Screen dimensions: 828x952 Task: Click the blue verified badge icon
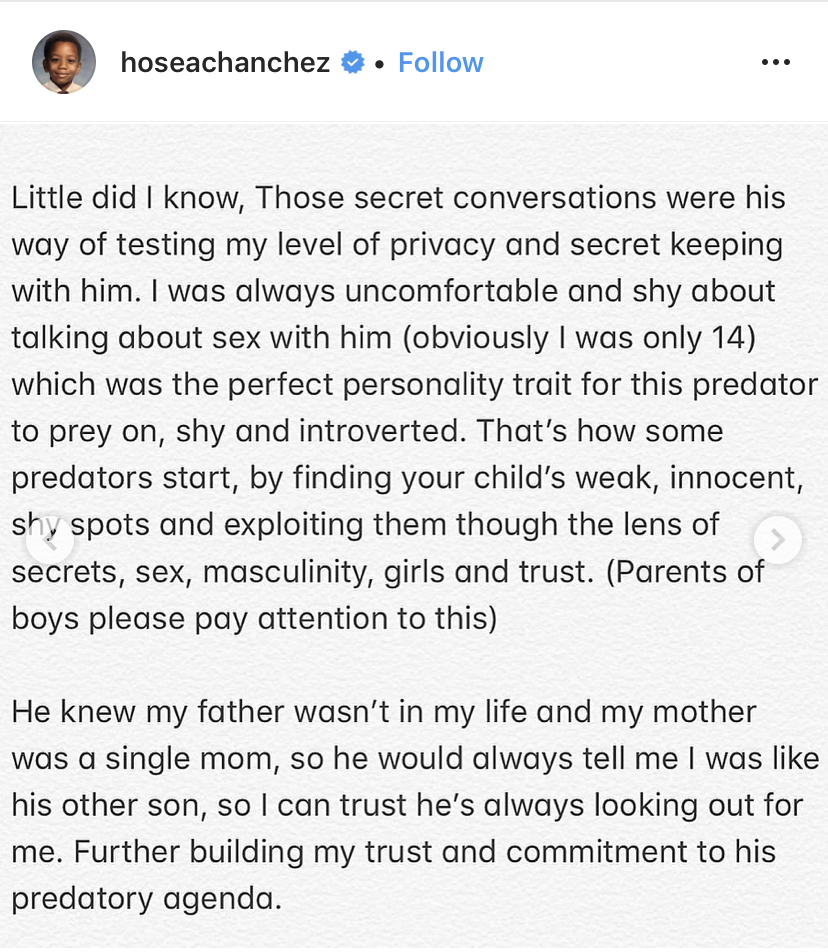(353, 62)
